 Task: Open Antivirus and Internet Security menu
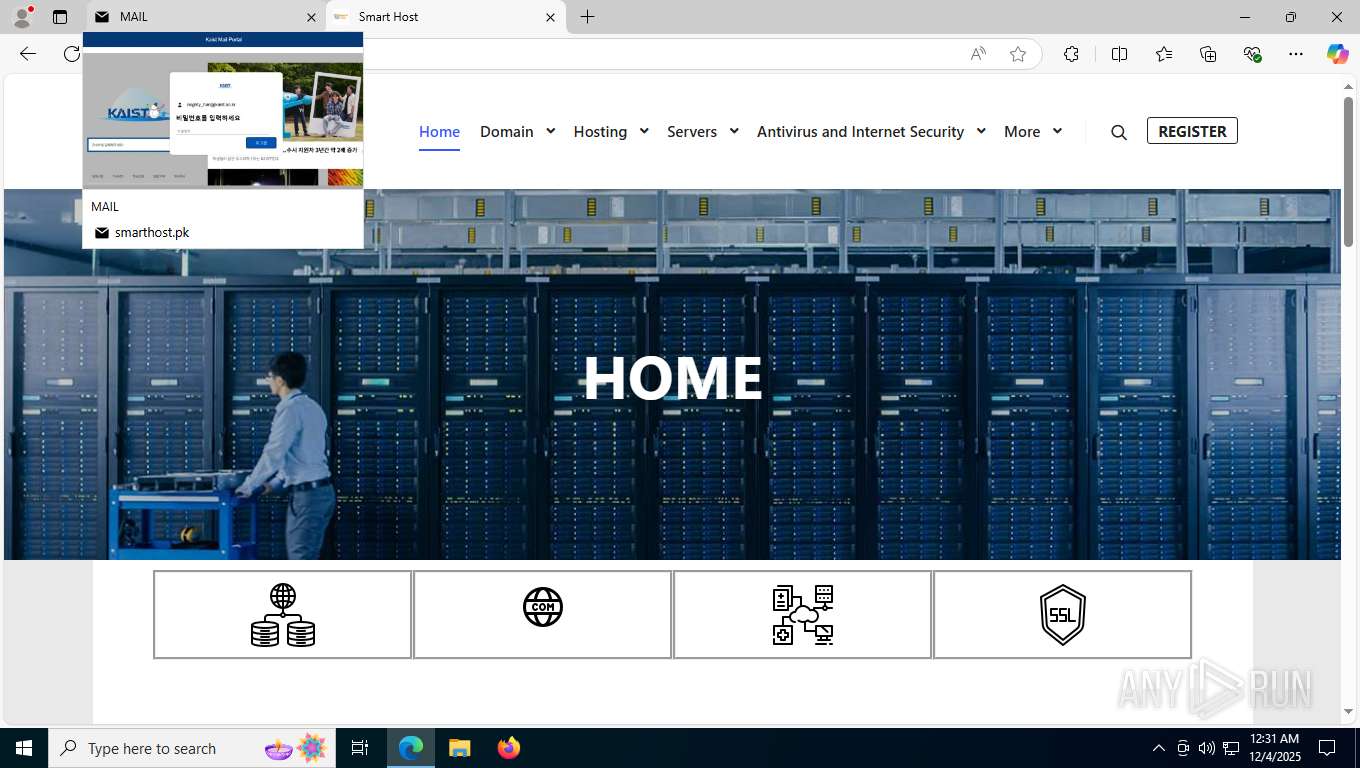860,132
